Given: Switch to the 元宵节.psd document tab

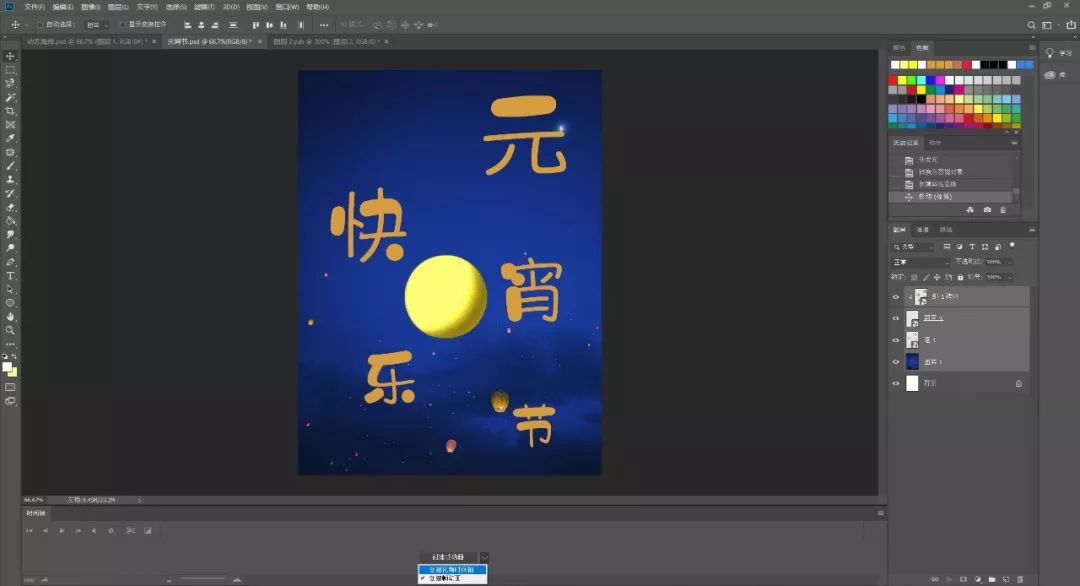Looking at the screenshot, I should tap(207, 42).
